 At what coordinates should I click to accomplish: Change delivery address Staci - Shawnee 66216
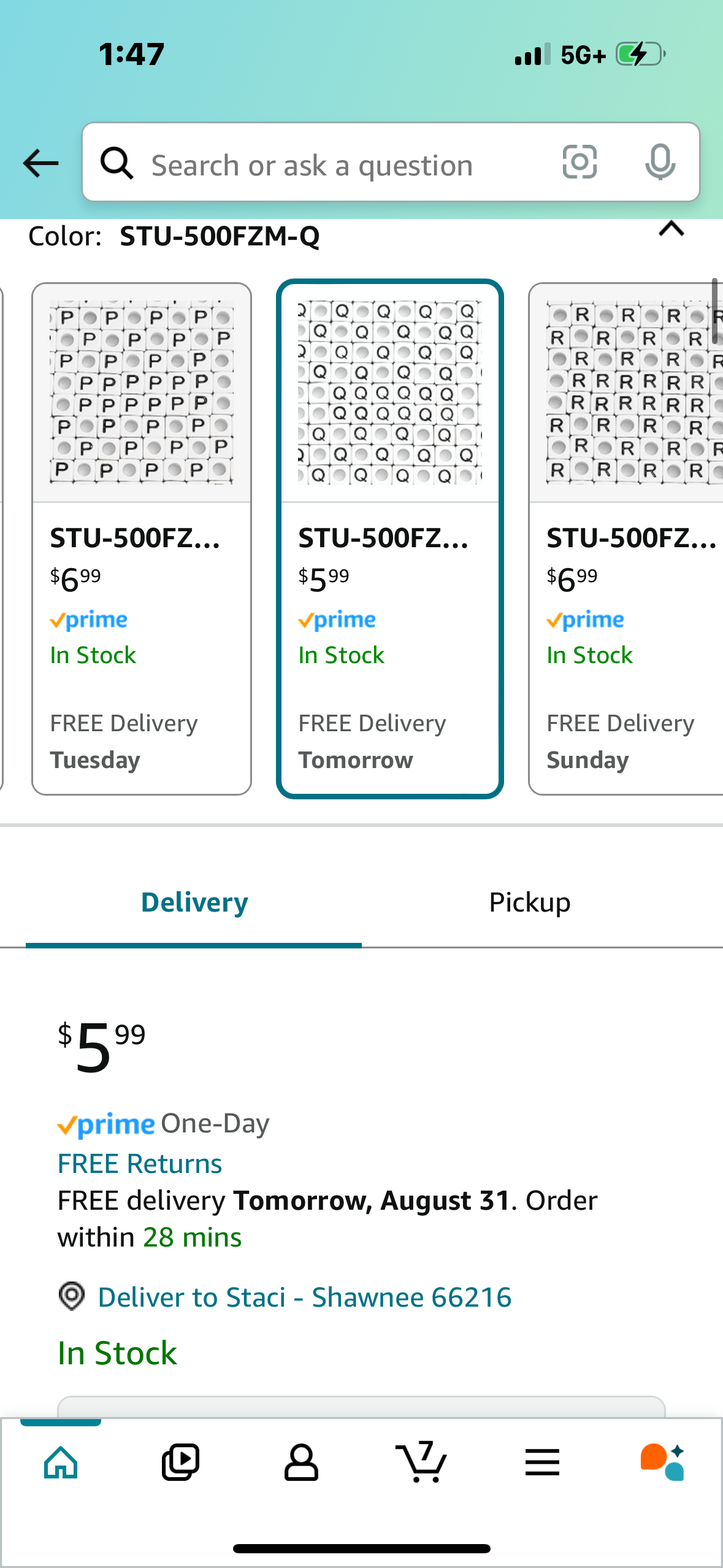305,1297
